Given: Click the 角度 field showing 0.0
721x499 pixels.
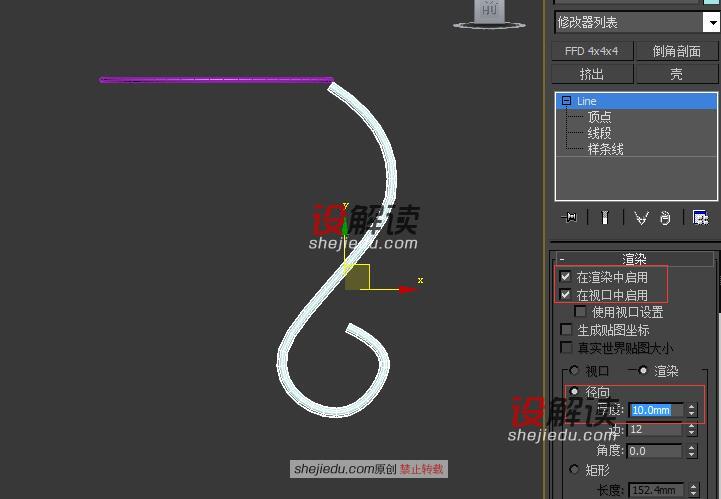Looking at the screenshot, I should point(655,451).
